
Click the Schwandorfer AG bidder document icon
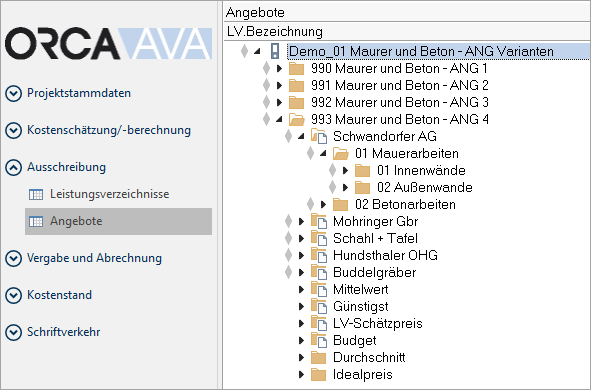click(319, 136)
